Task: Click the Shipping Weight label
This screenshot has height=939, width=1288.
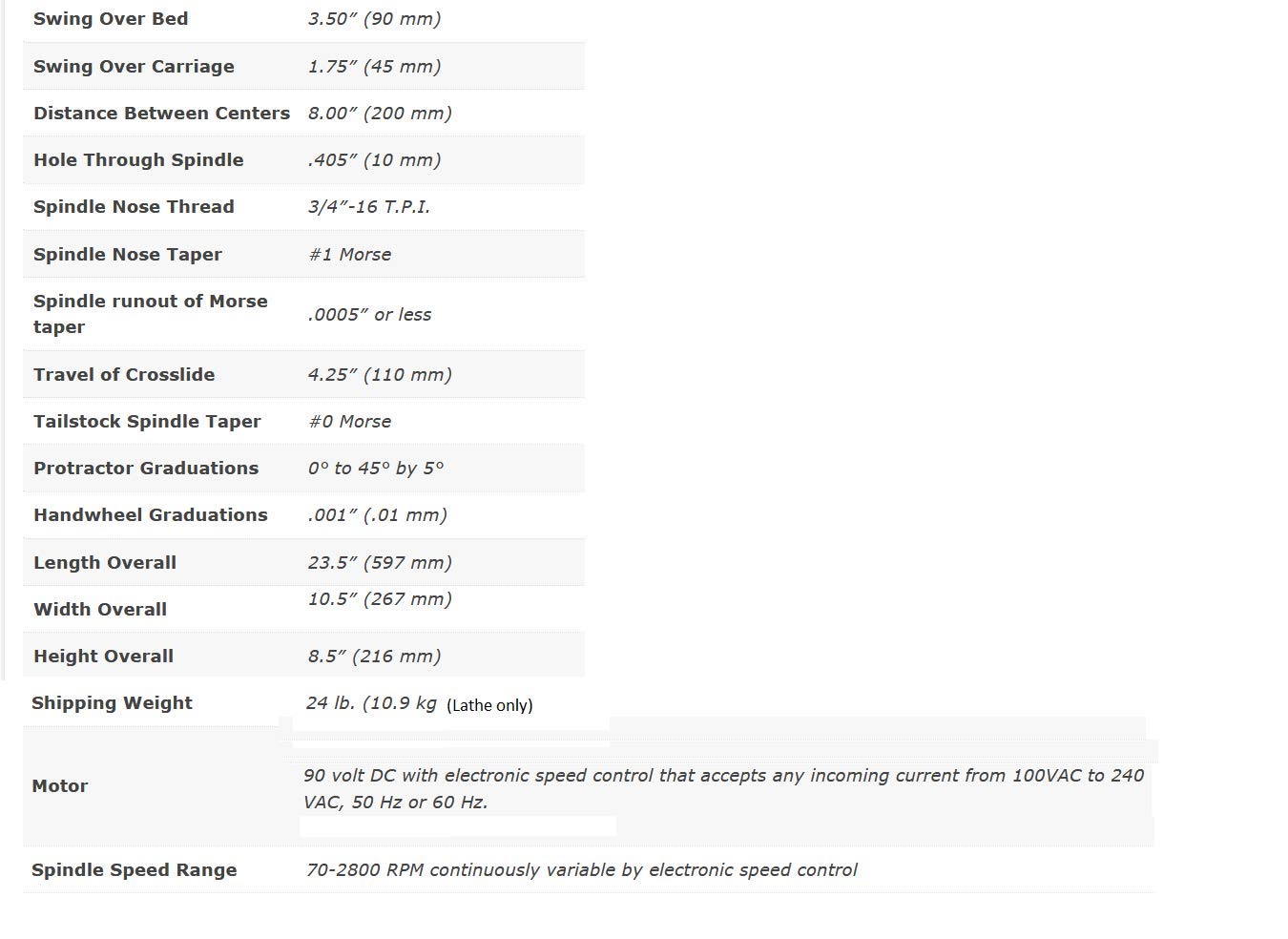Action: pos(112,703)
